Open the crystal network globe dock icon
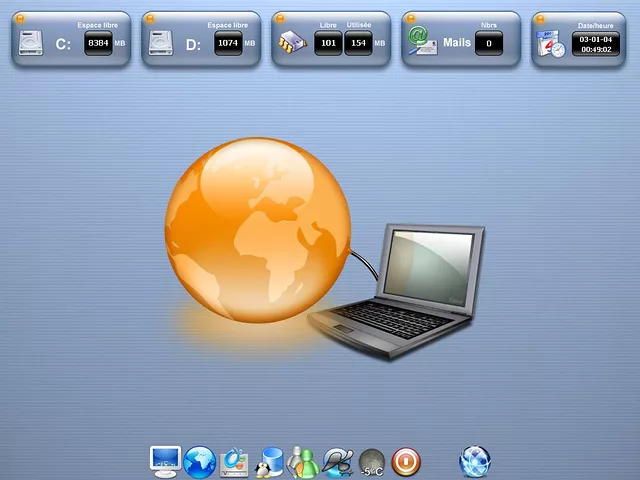The height and width of the screenshot is (480, 640). tap(475, 461)
